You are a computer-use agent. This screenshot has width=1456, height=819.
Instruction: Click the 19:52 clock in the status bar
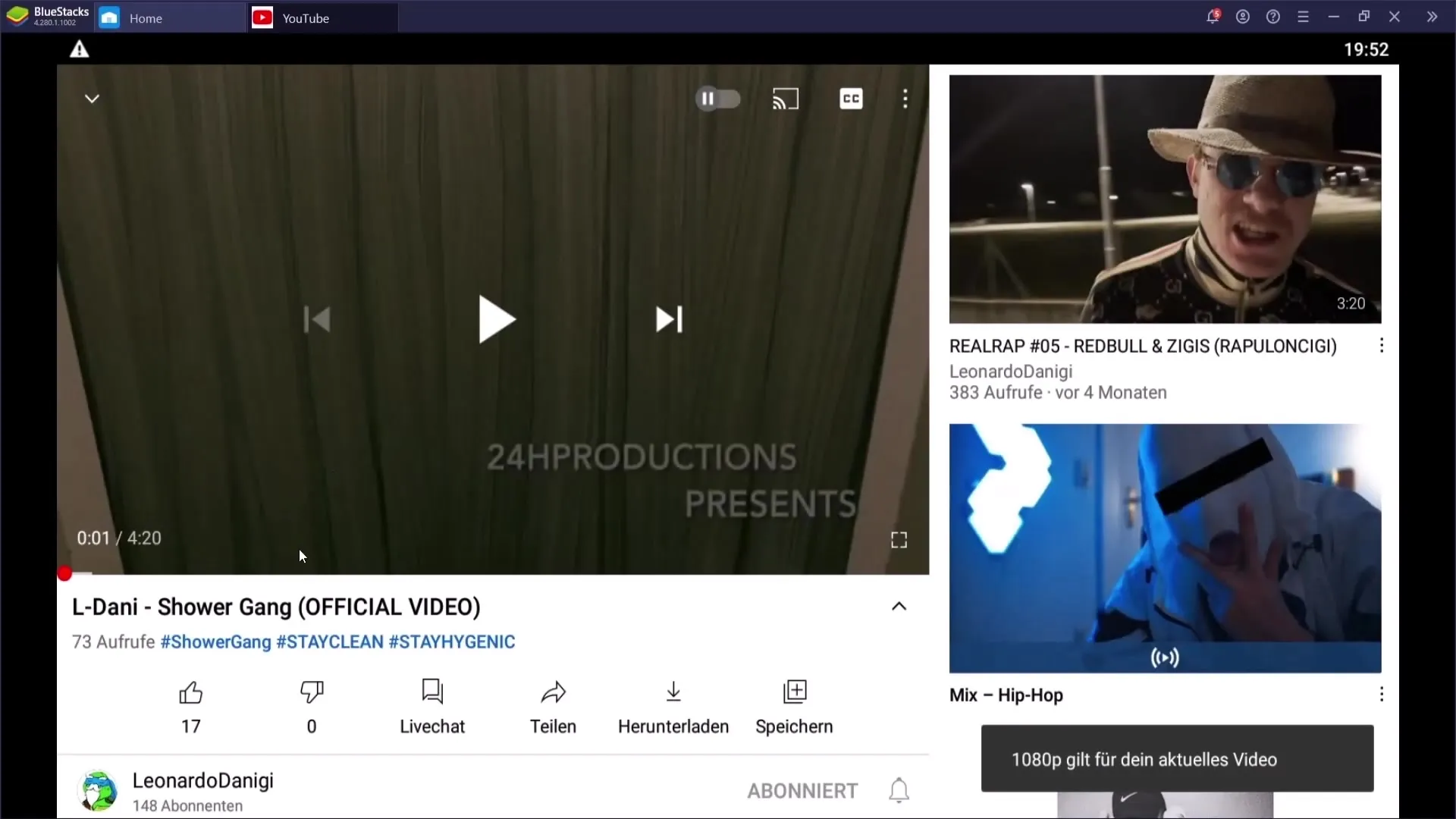pyautogui.click(x=1367, y=50)
